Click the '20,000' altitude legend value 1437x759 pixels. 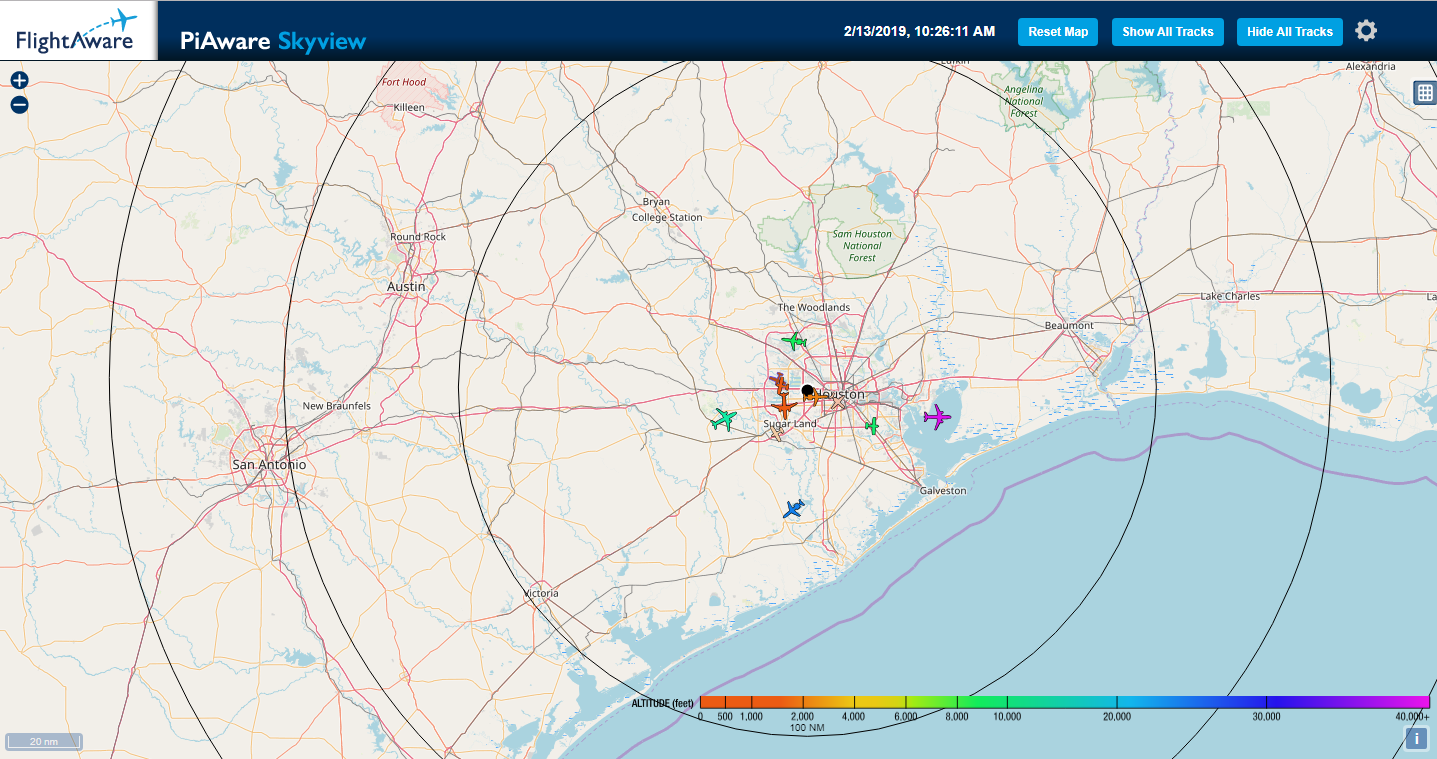(1116, 716)
